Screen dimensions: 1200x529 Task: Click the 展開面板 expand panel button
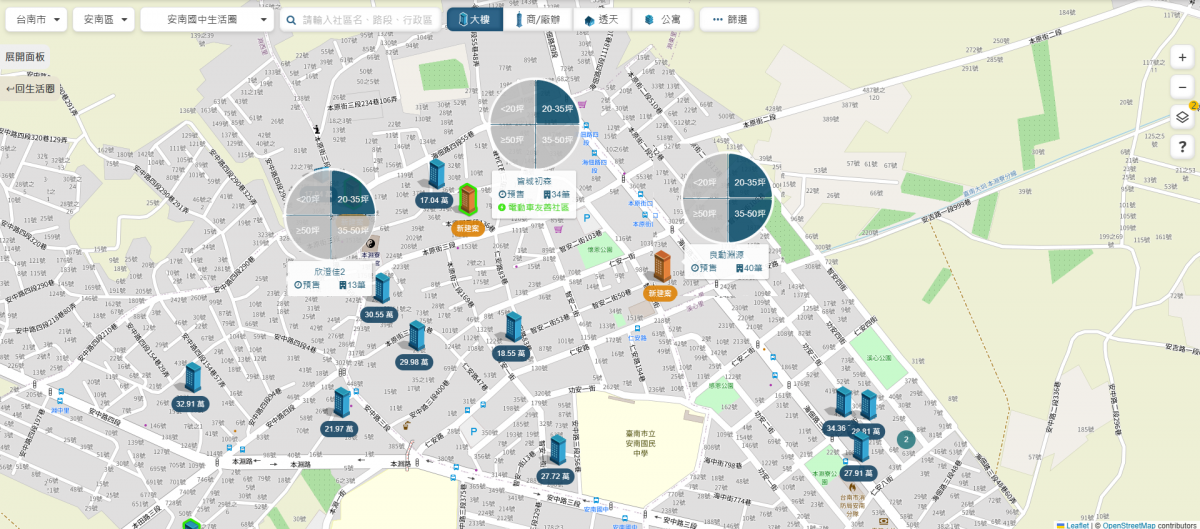point(24,58)
